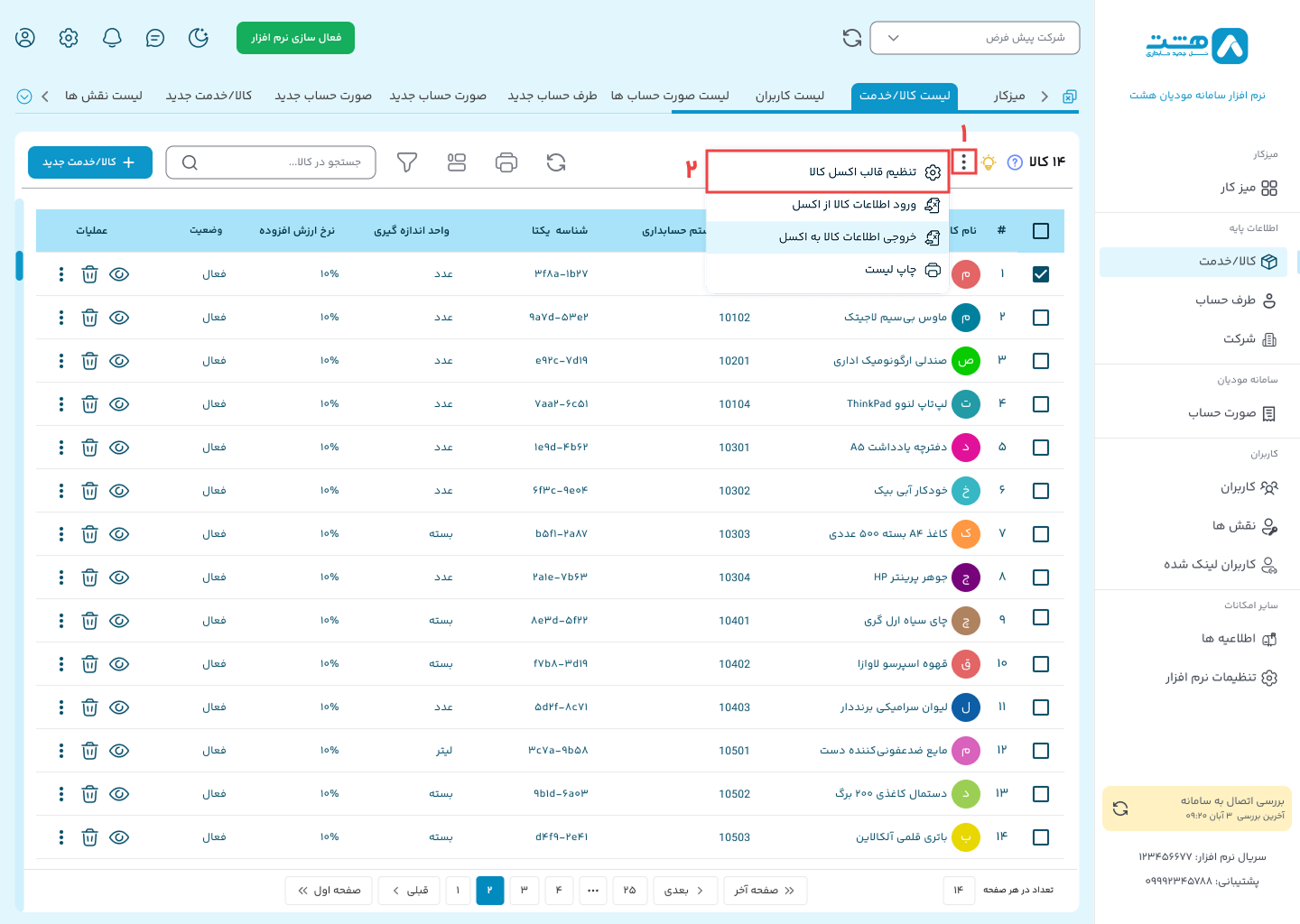Click فعال سازی نرم افزار green button

click(295, 38)
